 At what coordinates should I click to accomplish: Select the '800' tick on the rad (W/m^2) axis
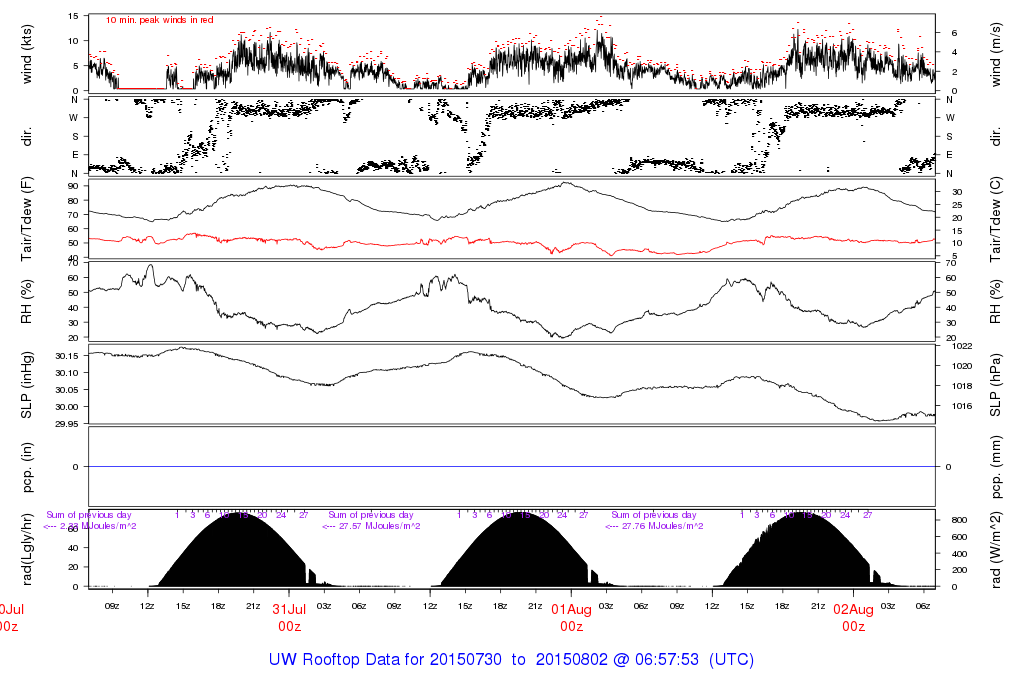[x=959, y=520]
